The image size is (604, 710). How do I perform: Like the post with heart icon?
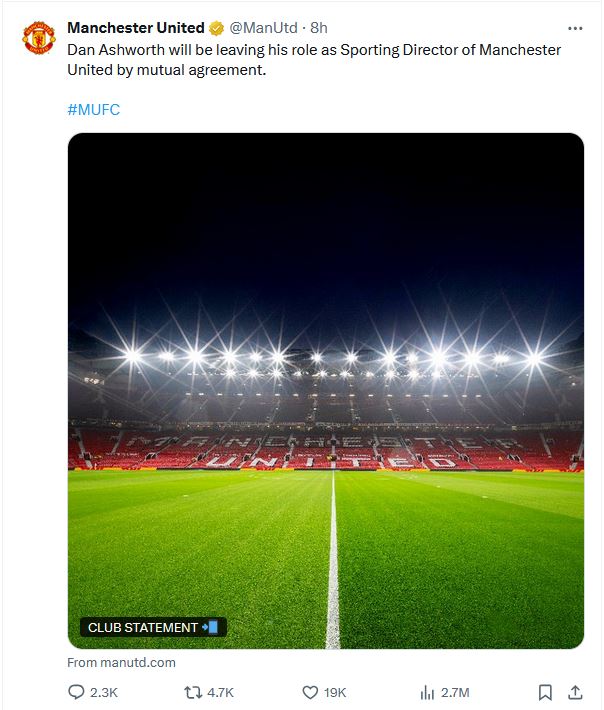(x=310, y=692)
